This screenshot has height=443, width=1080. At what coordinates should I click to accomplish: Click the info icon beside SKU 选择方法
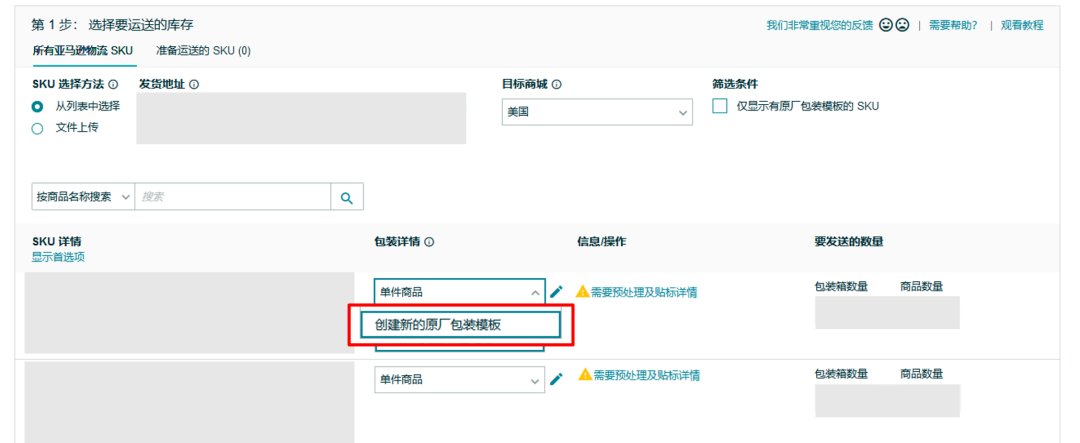click(x=113, y=85)
